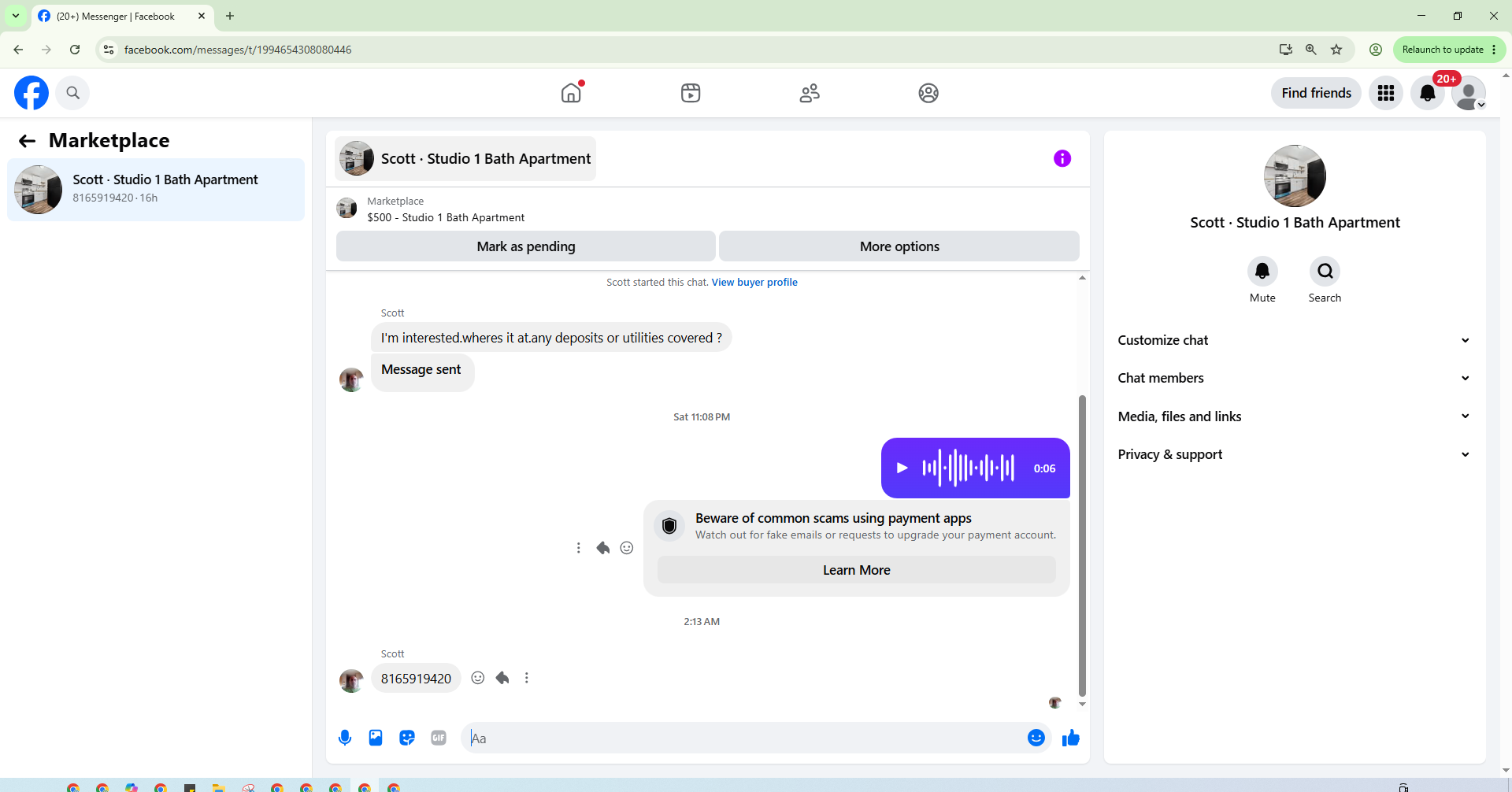Image resolution: width=1512 pixels, height=792 pixels.
Task: Open the Groups icon in top navigation
Action: tap(928, 93)
